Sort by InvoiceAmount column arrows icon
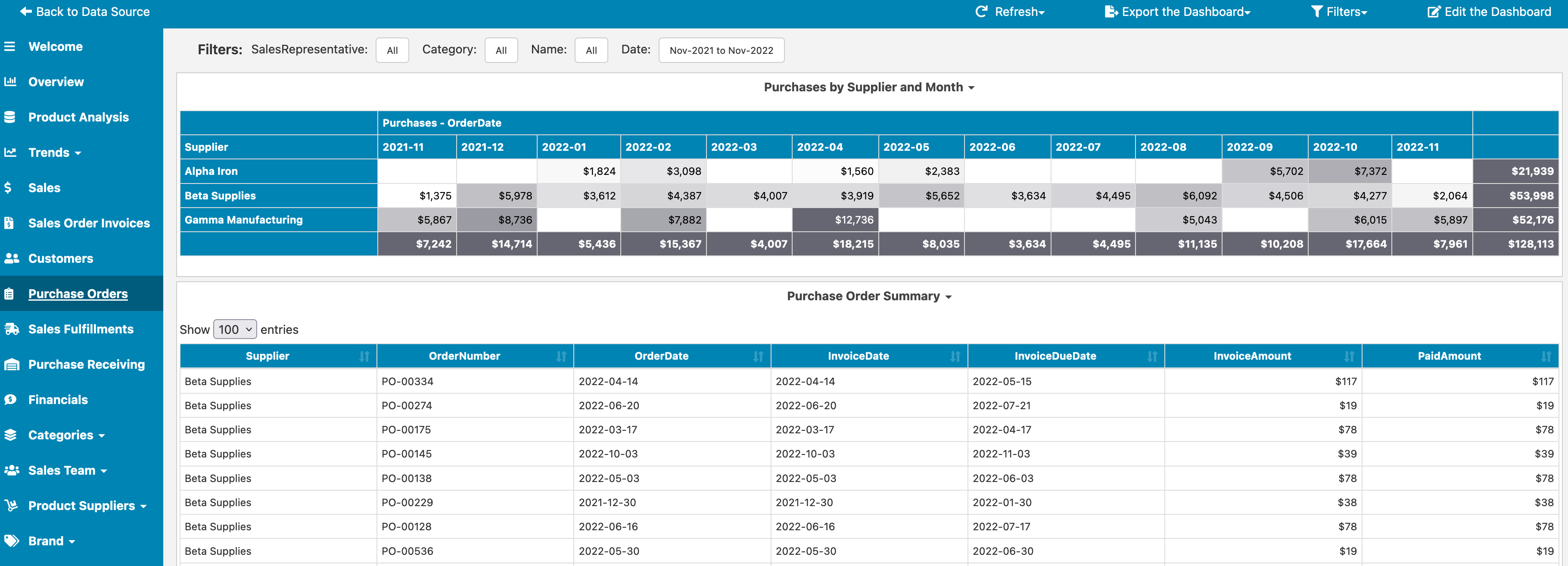 [1350, 356]
